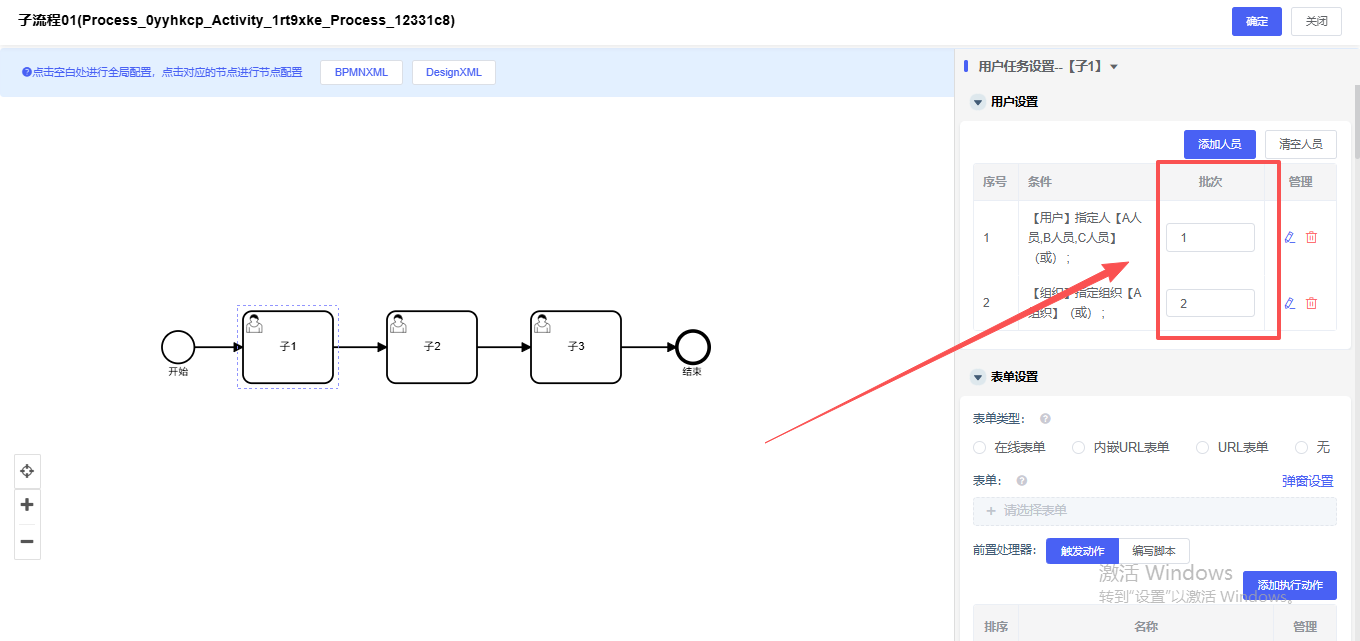Edit row 2 organization condition pencil icon
Screen dimensions: 1360x641
[x=1289, y=303]
